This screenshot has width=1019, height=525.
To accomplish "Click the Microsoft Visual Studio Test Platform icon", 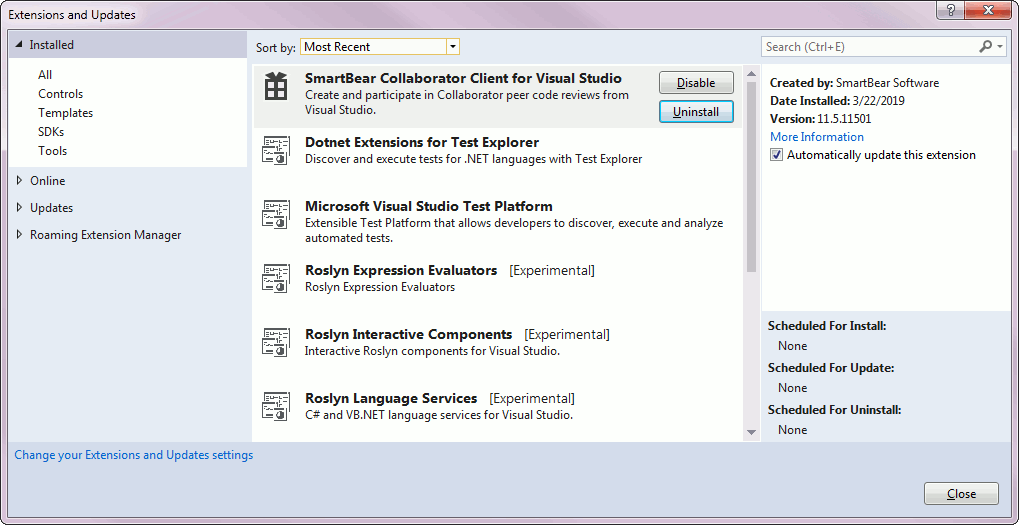I will pos(275,216).
